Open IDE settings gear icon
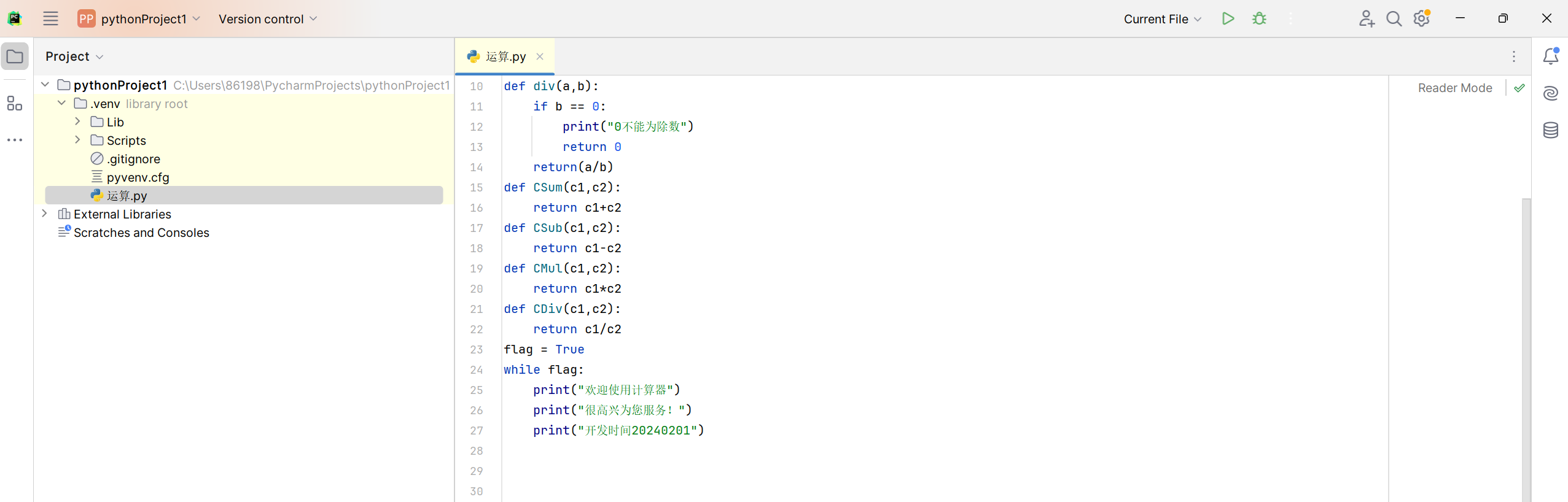Screen dimensions: 1568x502 click(1421, 19)
